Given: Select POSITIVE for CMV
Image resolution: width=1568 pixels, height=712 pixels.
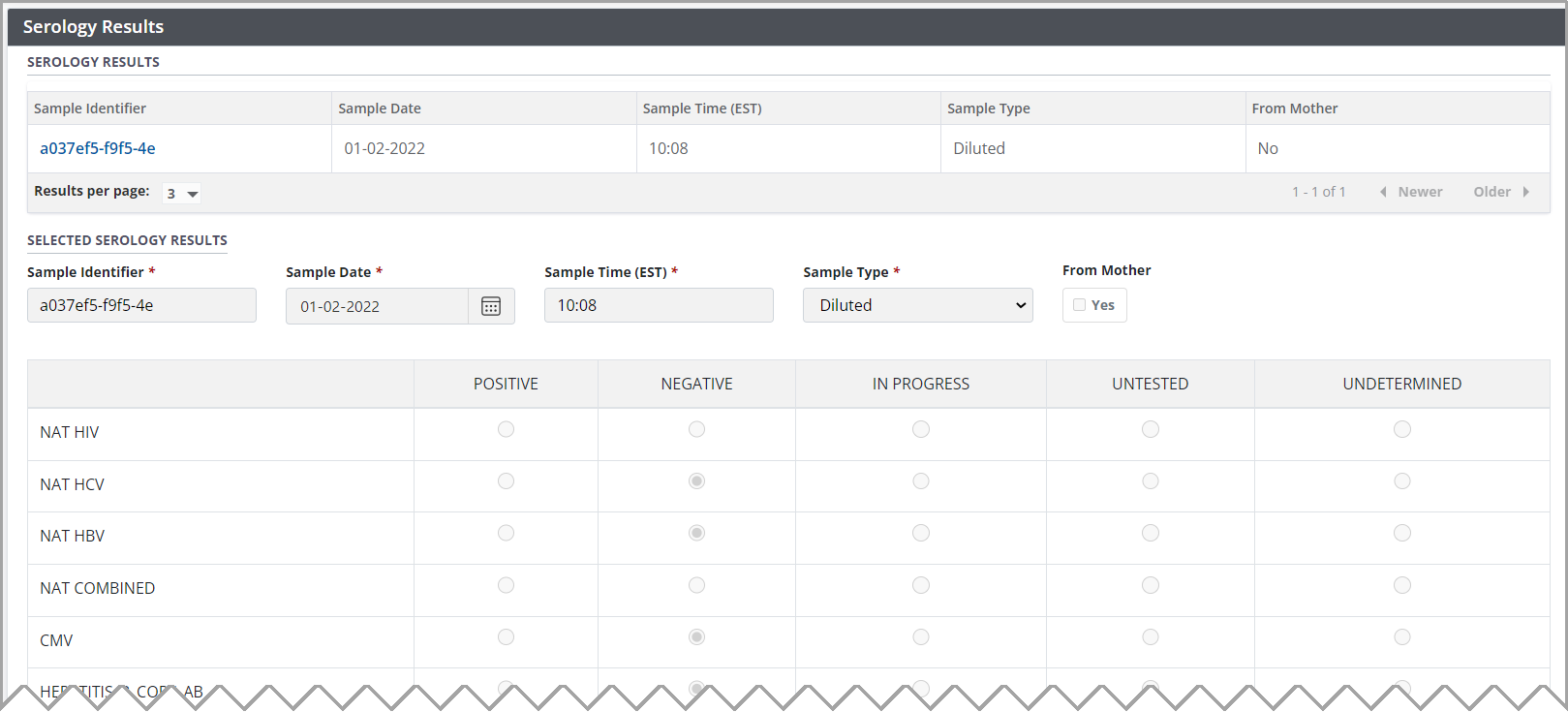Looking at the screenshot, I should pyautogui.click(x=506, y=637).
